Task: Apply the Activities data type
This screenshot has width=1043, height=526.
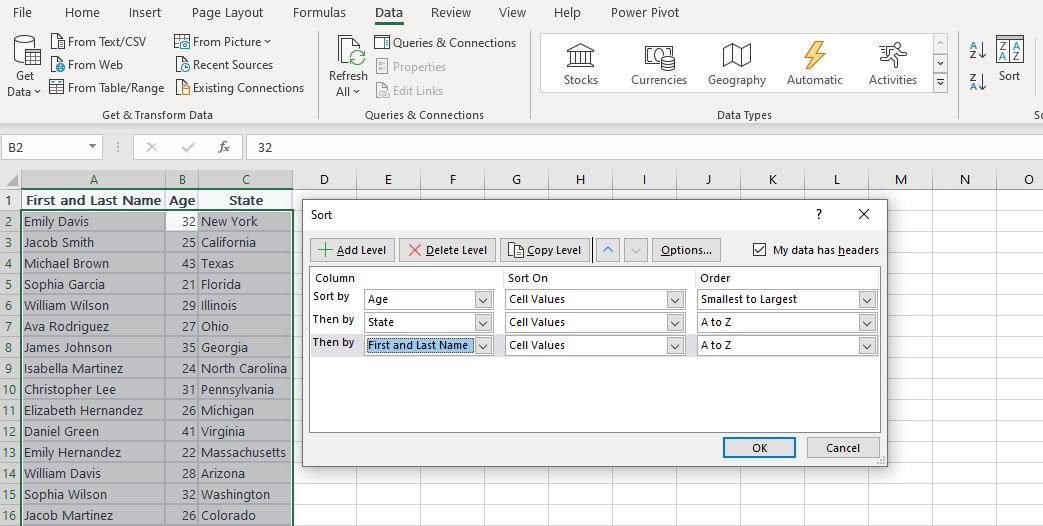Action: pyautogui.click(x=893, y=65)
